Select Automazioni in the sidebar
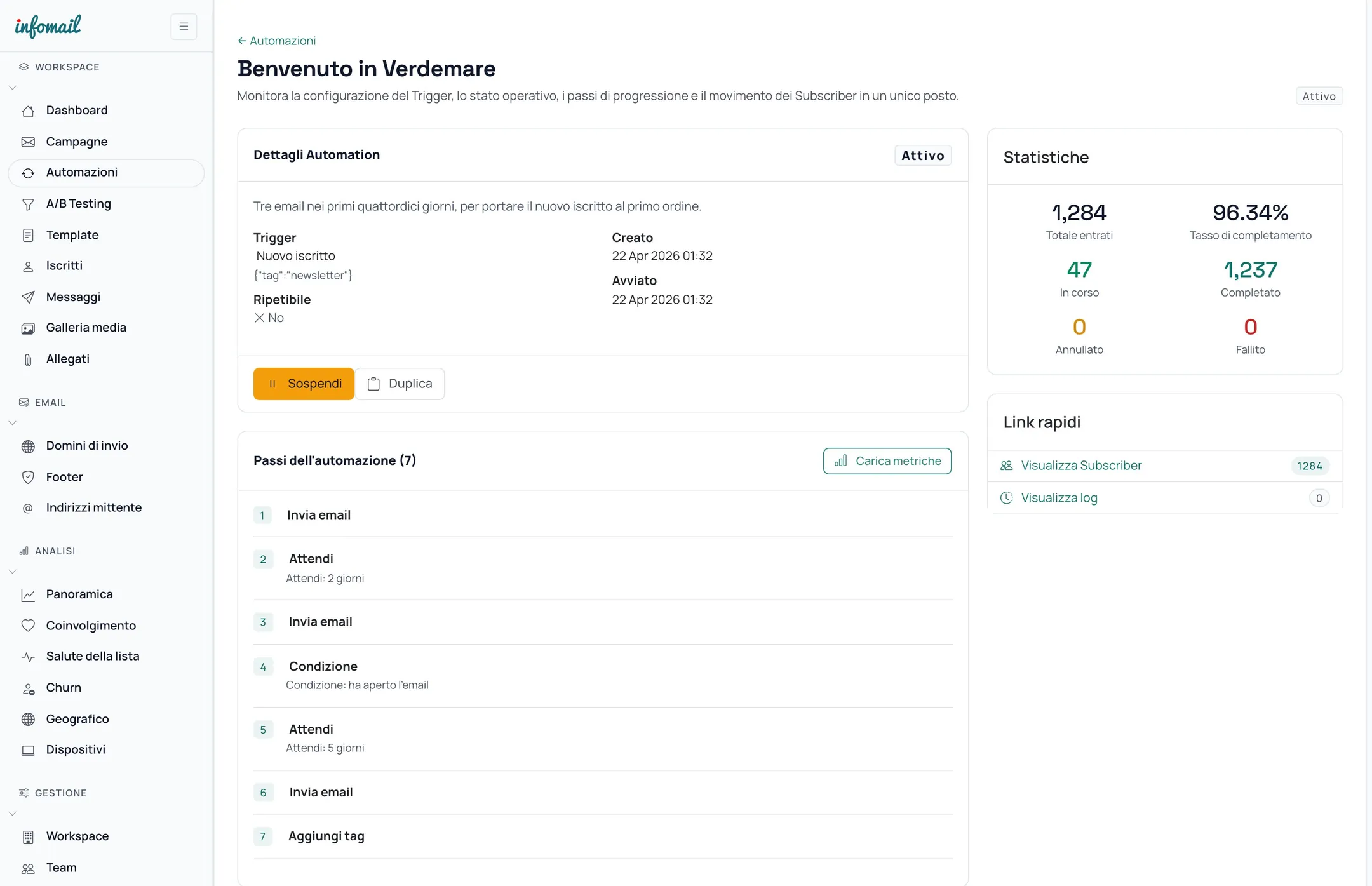Image resolution: width=1372 pixels, height=886 pixels. pos(106,173)
